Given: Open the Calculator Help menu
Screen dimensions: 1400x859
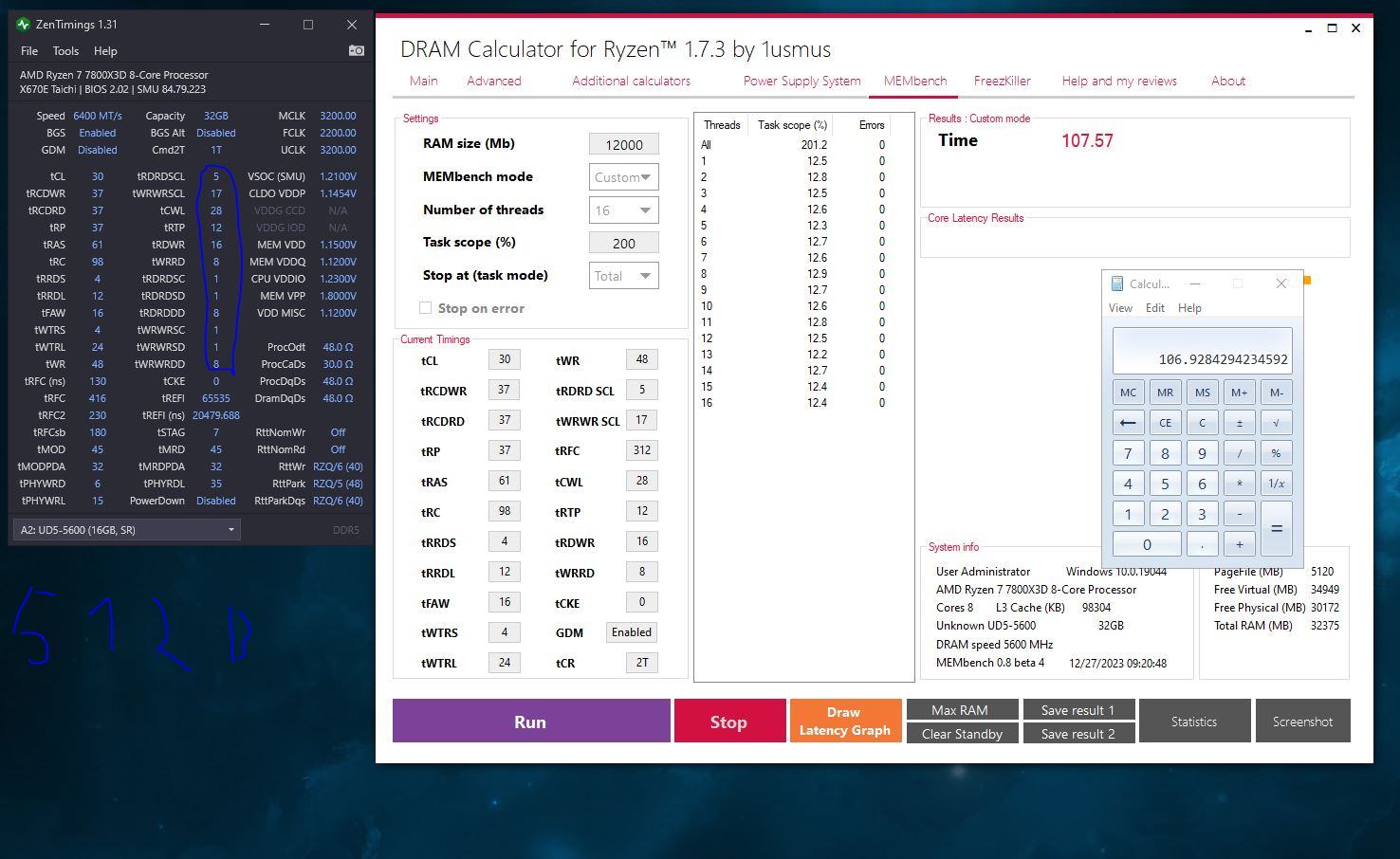Looking at the screenshot, I should point(1189,308).
